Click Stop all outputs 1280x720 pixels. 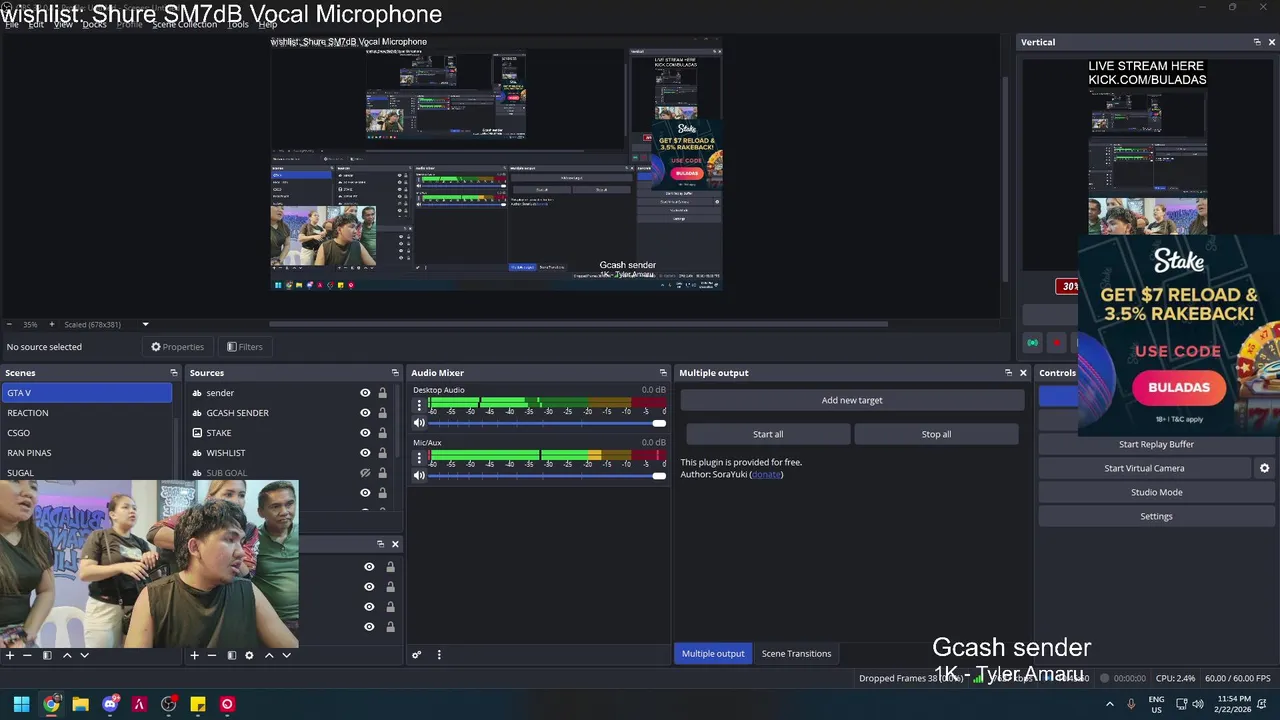(x=936, y=434)
